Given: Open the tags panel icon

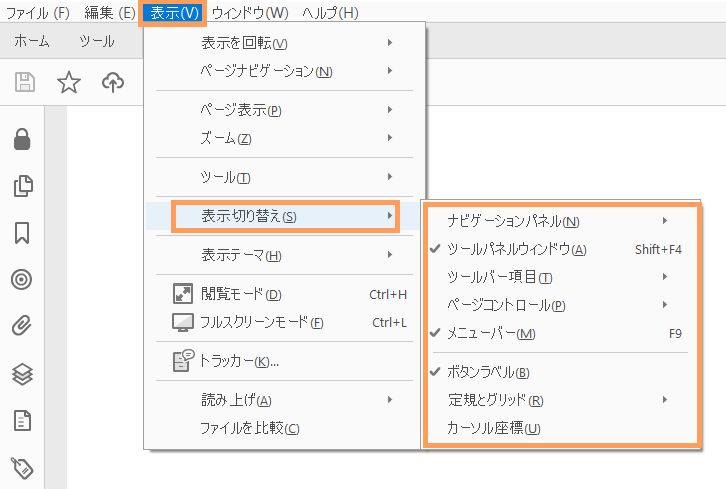Looking at the screenshot, I should pyautogui.click(x=22, y=467).
